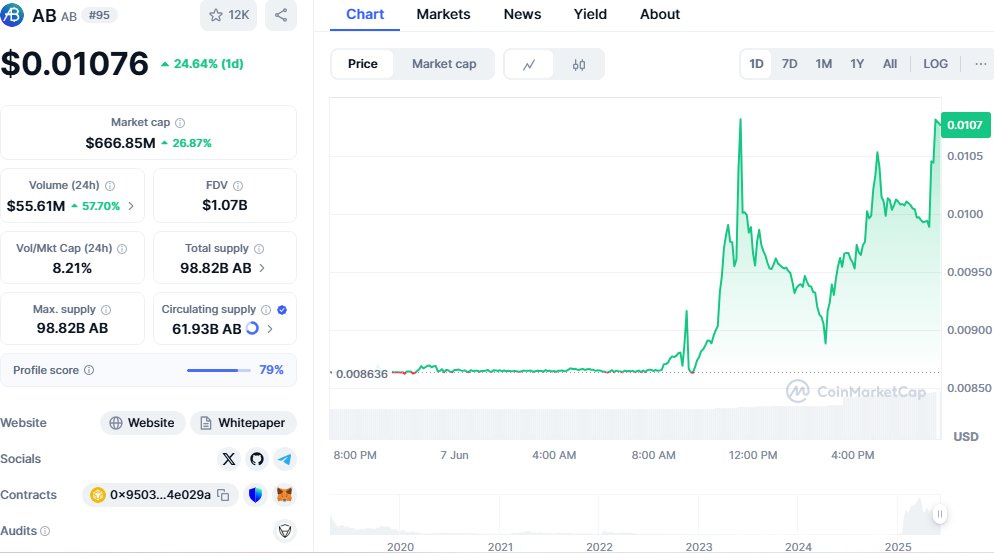Open the News tab
Viewport: 994px width, 553px height.
coord(522,15)
